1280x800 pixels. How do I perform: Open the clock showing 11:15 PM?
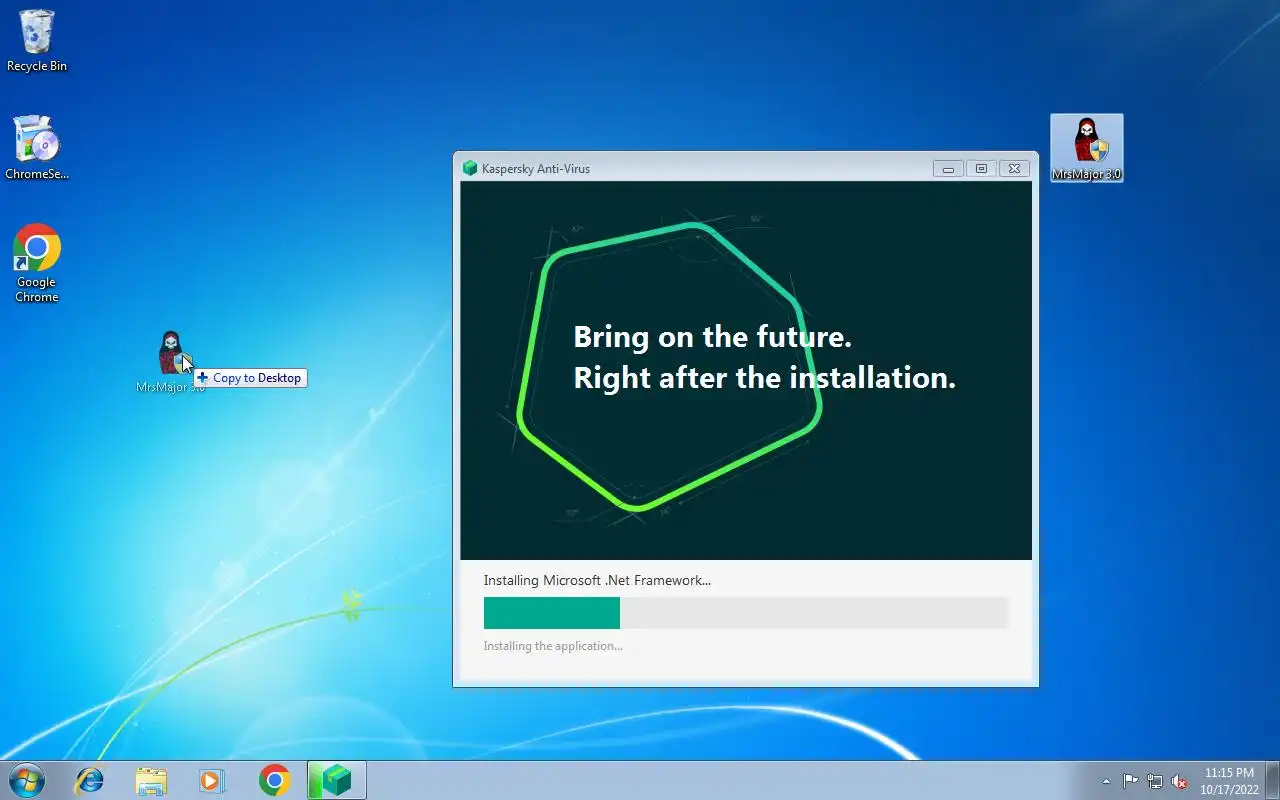[x=1229, y=781]
